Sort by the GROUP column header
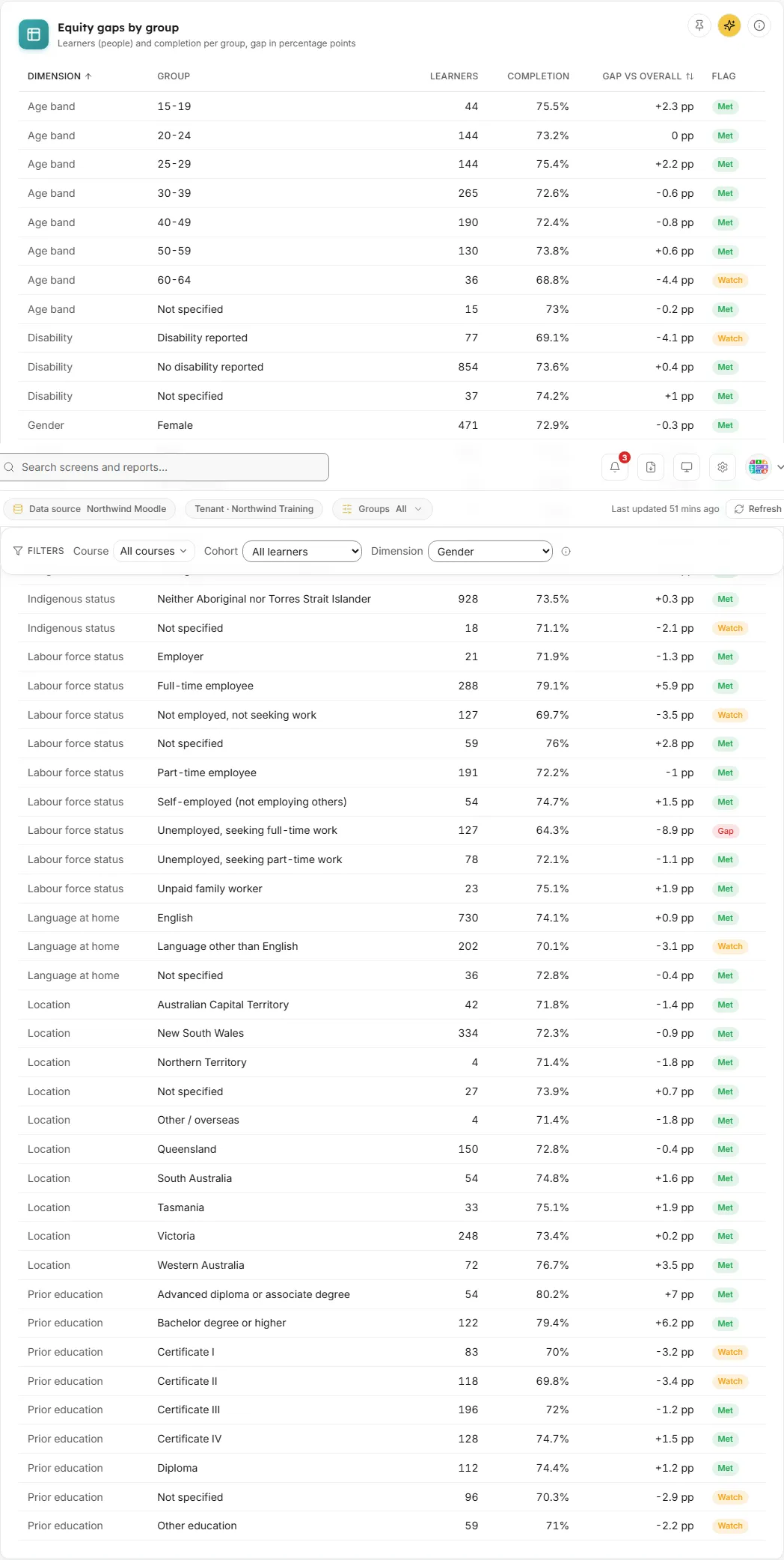Screen dimensions: 784x1560 (174, 76)
